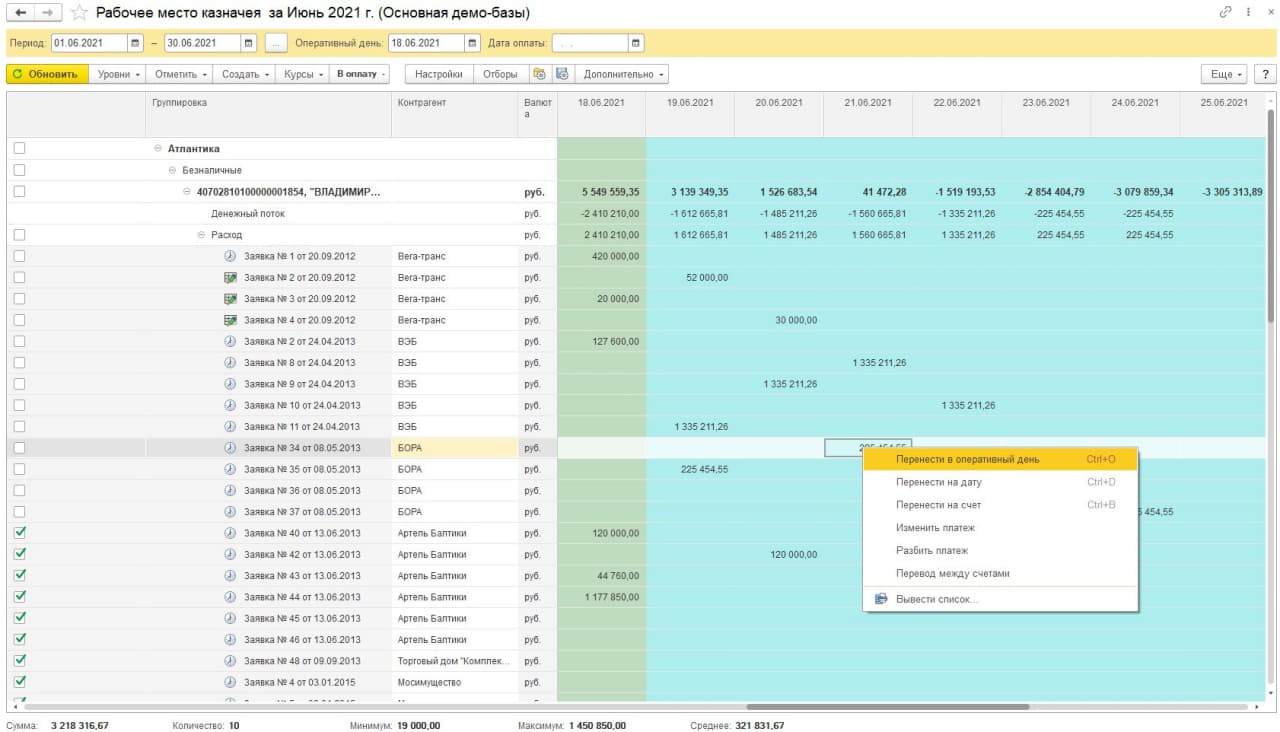Screen dimensions: 1280x732
Task: Copy link using the chain icon
Action: [1225, 13]
